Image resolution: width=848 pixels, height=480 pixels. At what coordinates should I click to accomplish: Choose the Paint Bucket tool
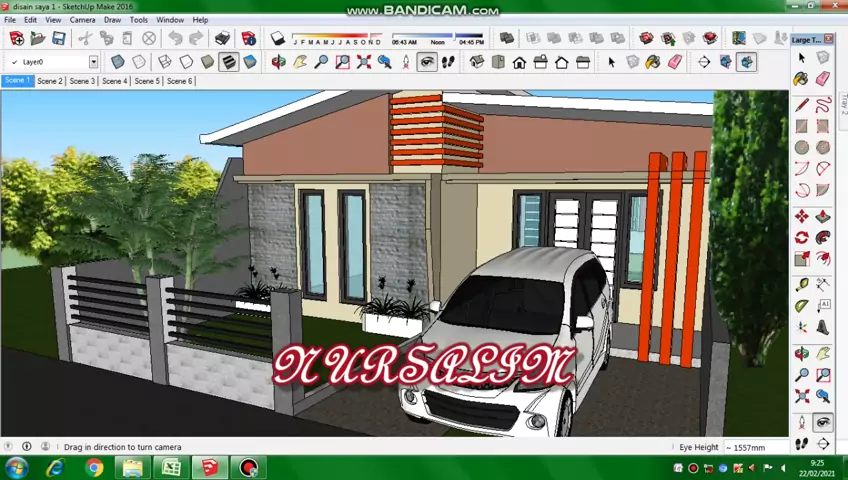[653, 62]
